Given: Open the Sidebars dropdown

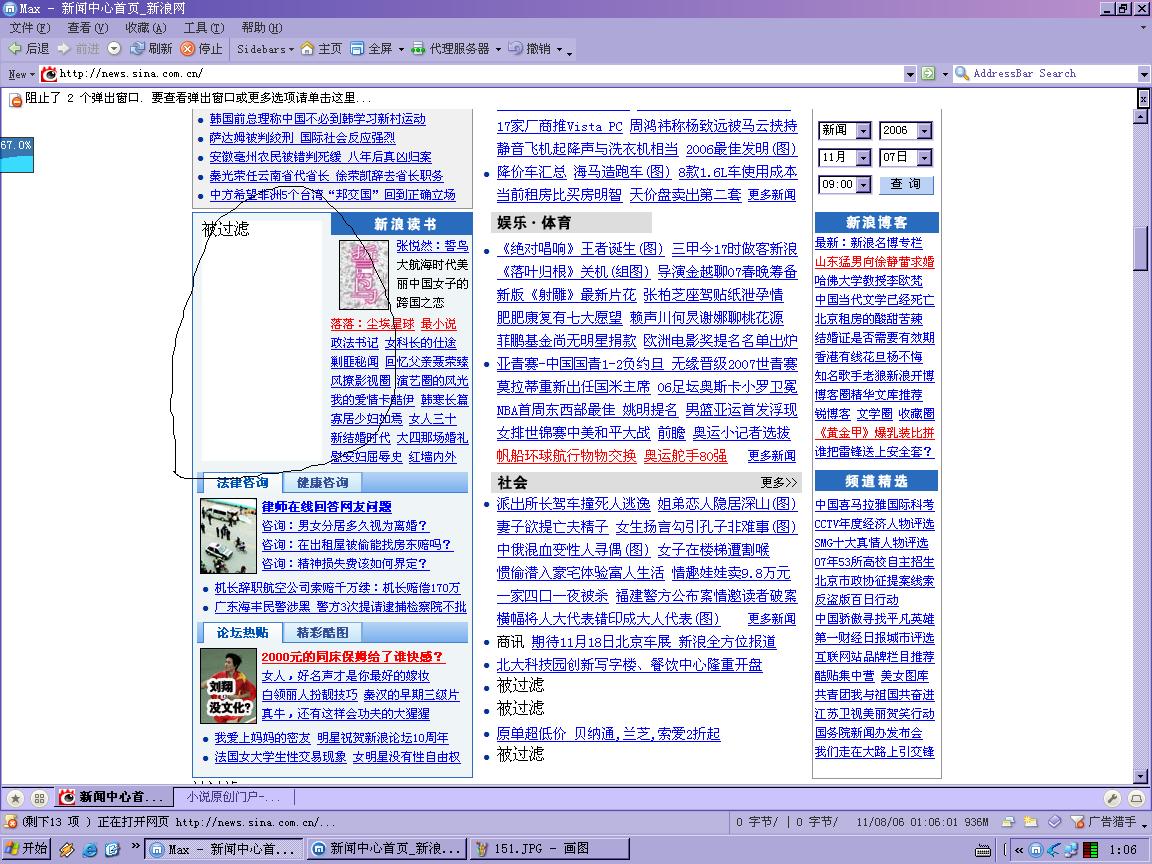Looking at the screenshot, I should [x=265, y=49].
